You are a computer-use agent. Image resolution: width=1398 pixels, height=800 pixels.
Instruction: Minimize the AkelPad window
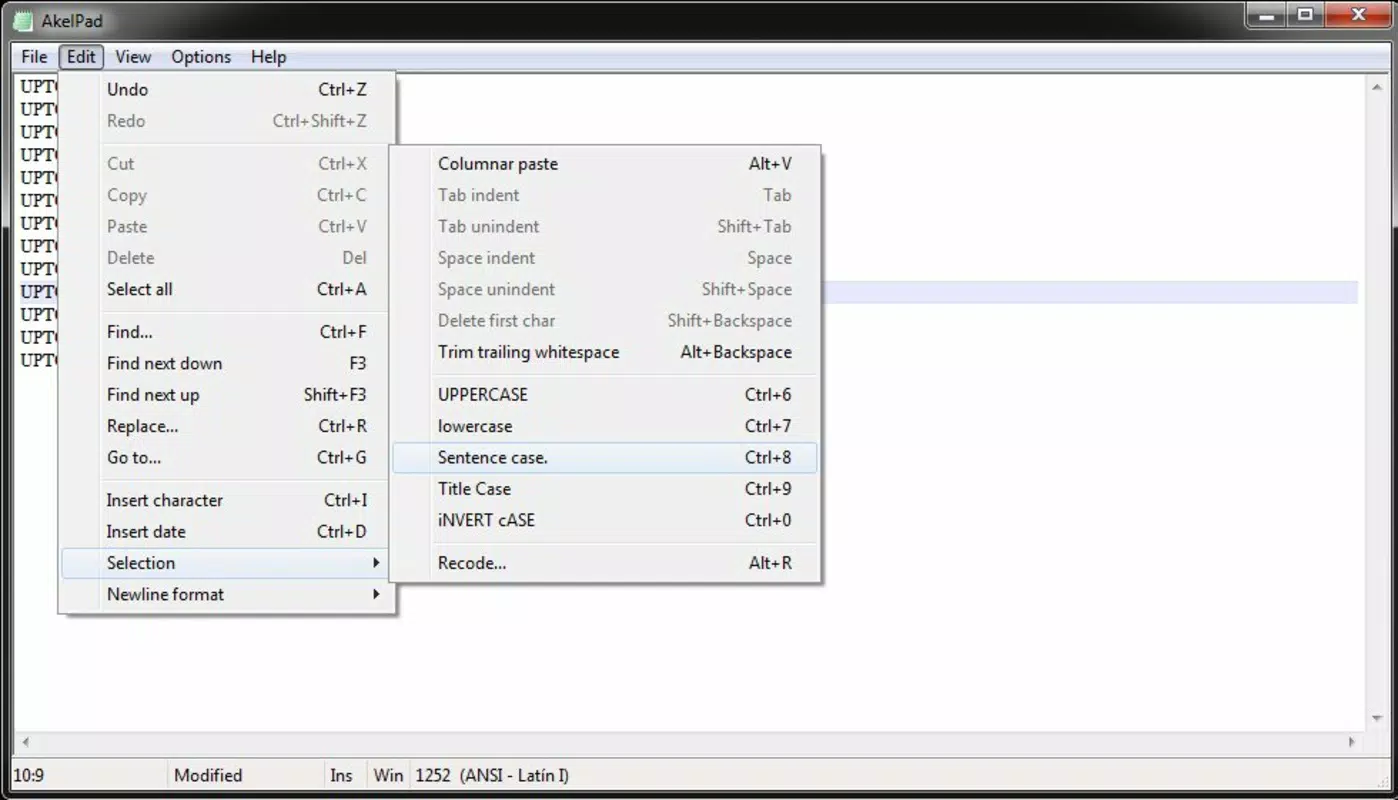point(1267,15)
